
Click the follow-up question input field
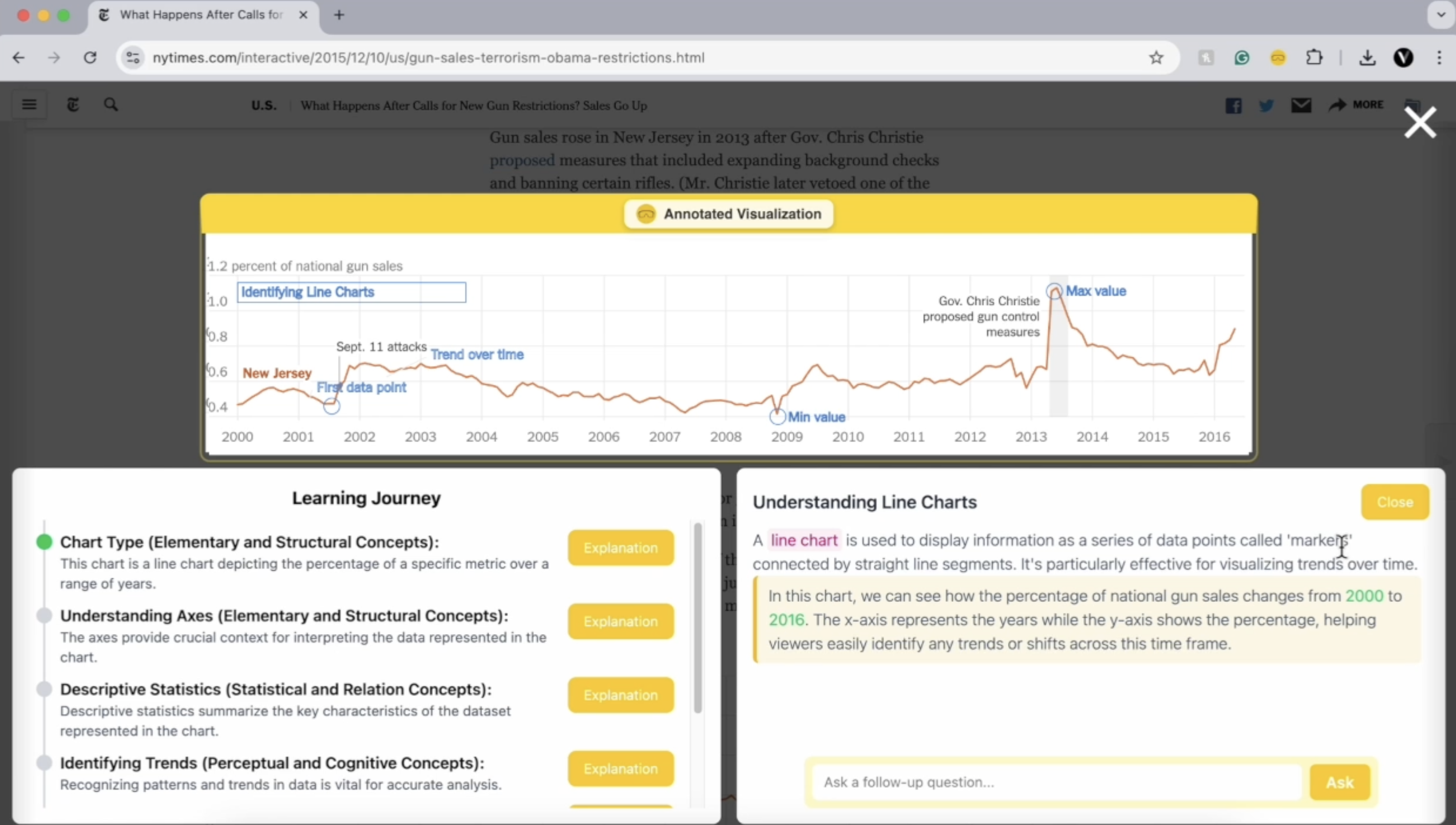1056,782
